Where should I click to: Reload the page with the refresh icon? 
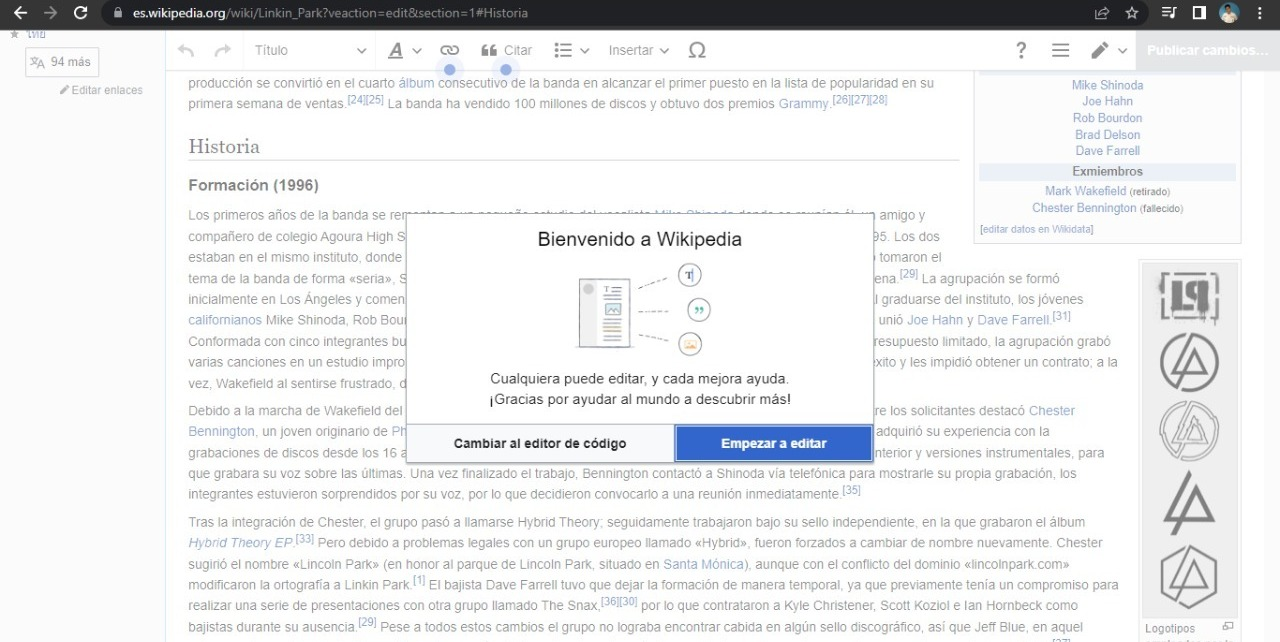[81, 13]
